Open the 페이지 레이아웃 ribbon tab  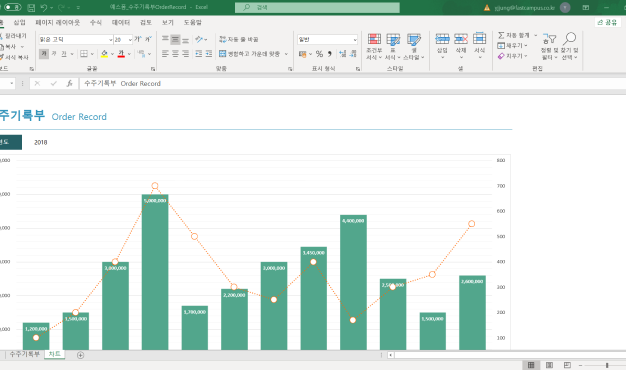click(x=57, y=22)
